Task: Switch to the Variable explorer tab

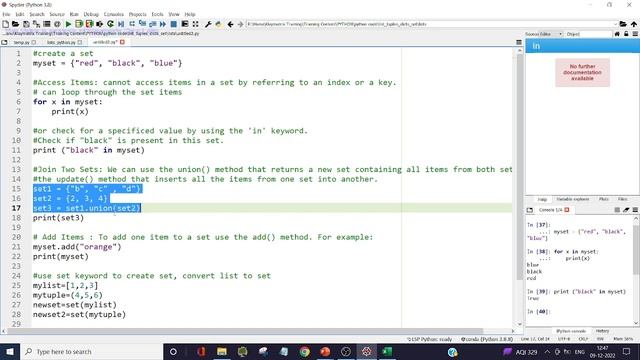Action: point(573,199)
